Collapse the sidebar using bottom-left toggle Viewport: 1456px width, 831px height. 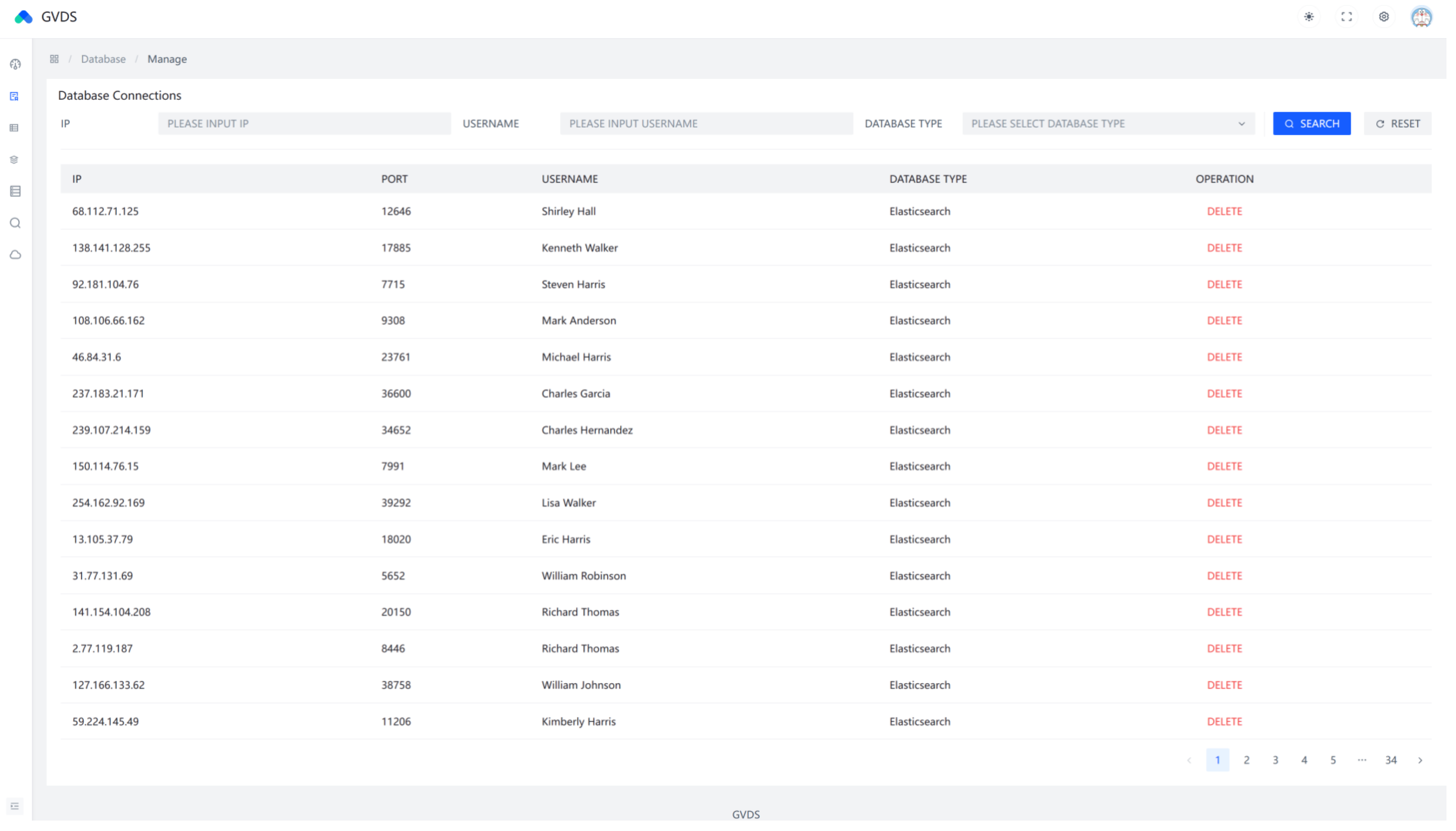pos(15,806)
